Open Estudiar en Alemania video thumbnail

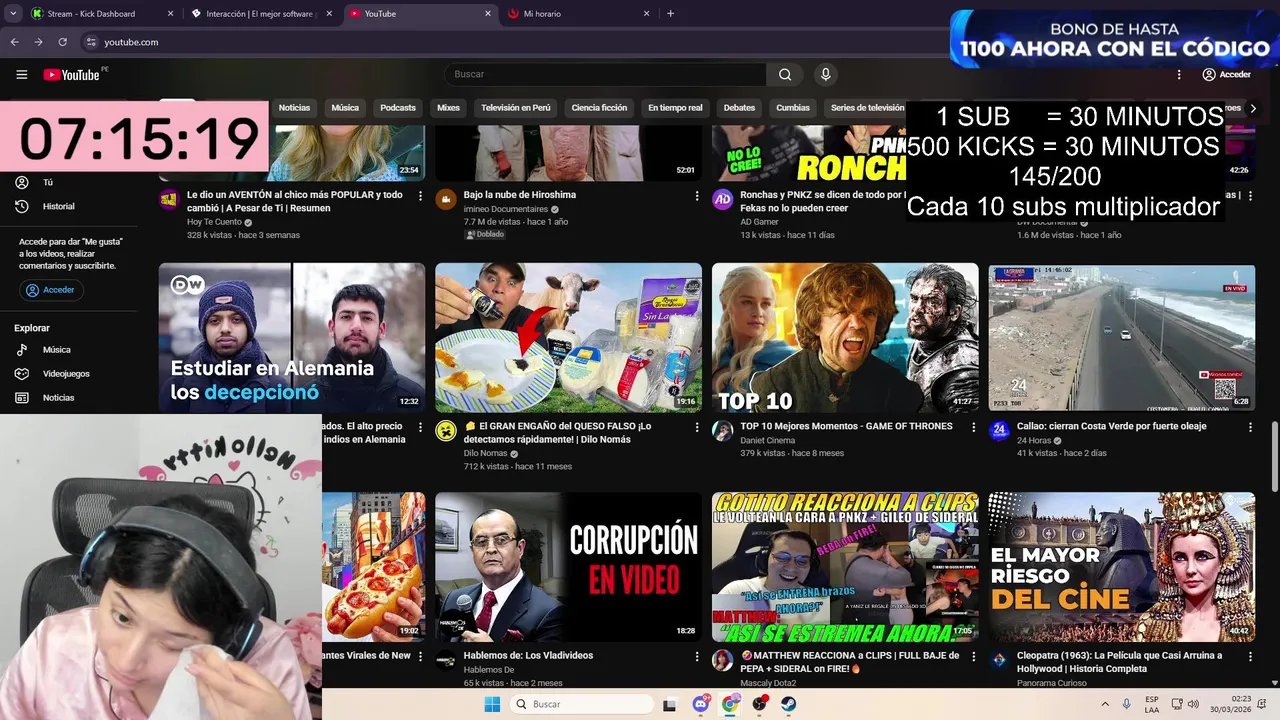(x=292, y=338)
